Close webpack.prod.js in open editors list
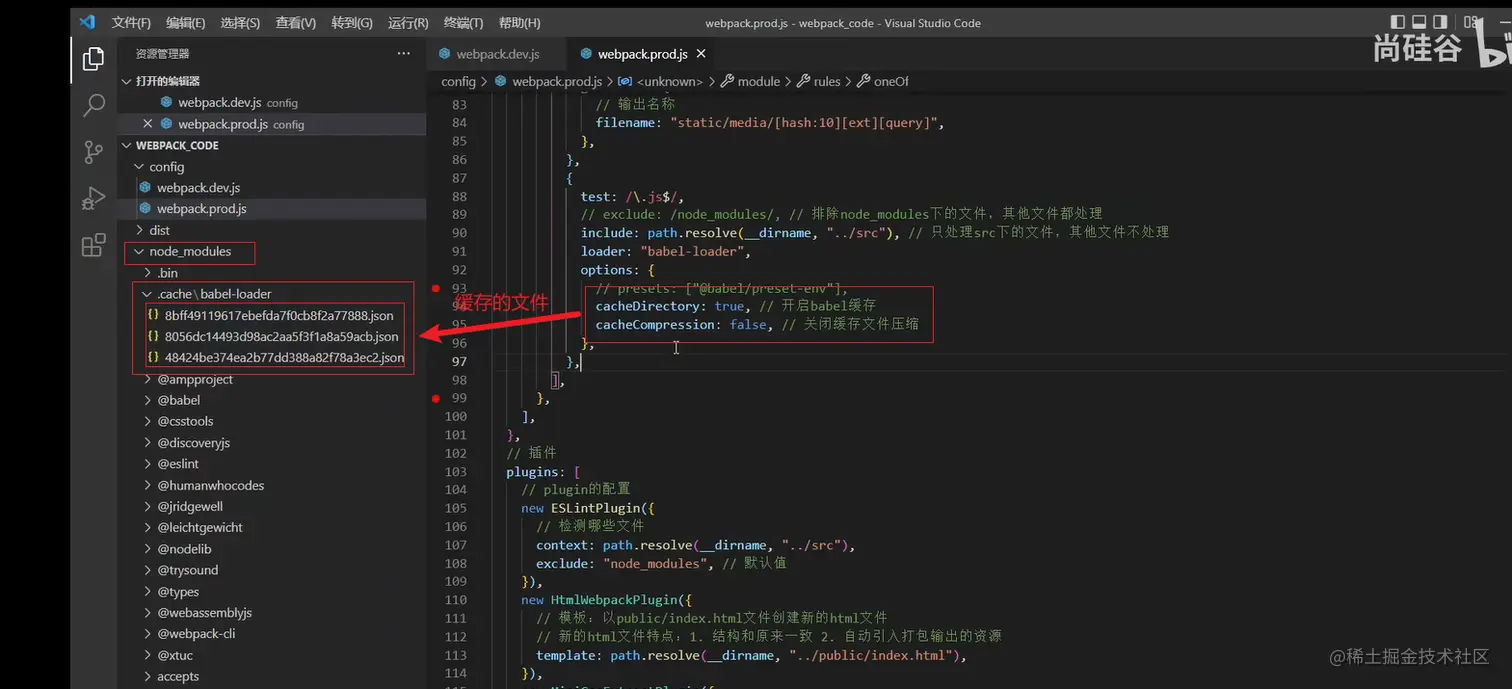The height and width of the screenshot is (689, 1512). click(148, 124)
